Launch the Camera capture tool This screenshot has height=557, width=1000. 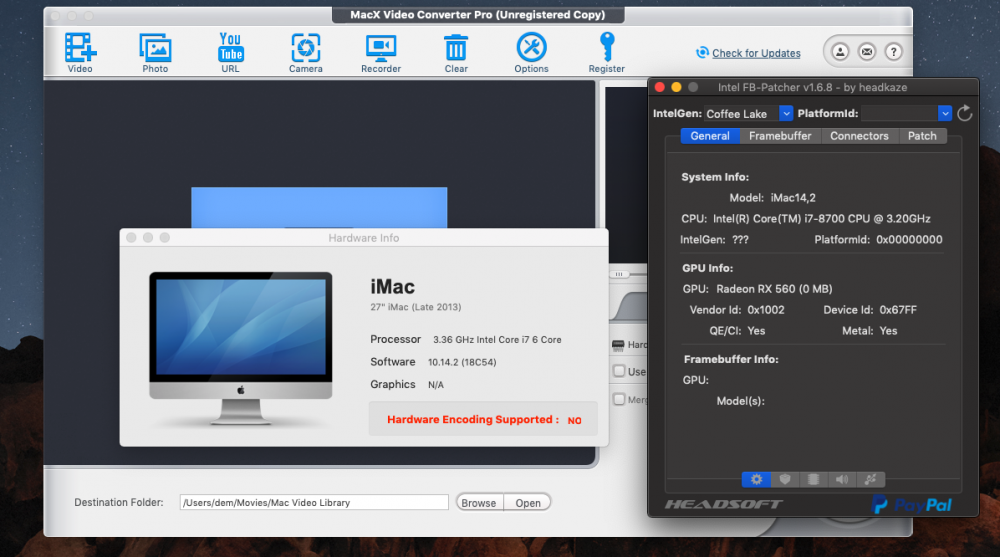(x=305, y=52)
